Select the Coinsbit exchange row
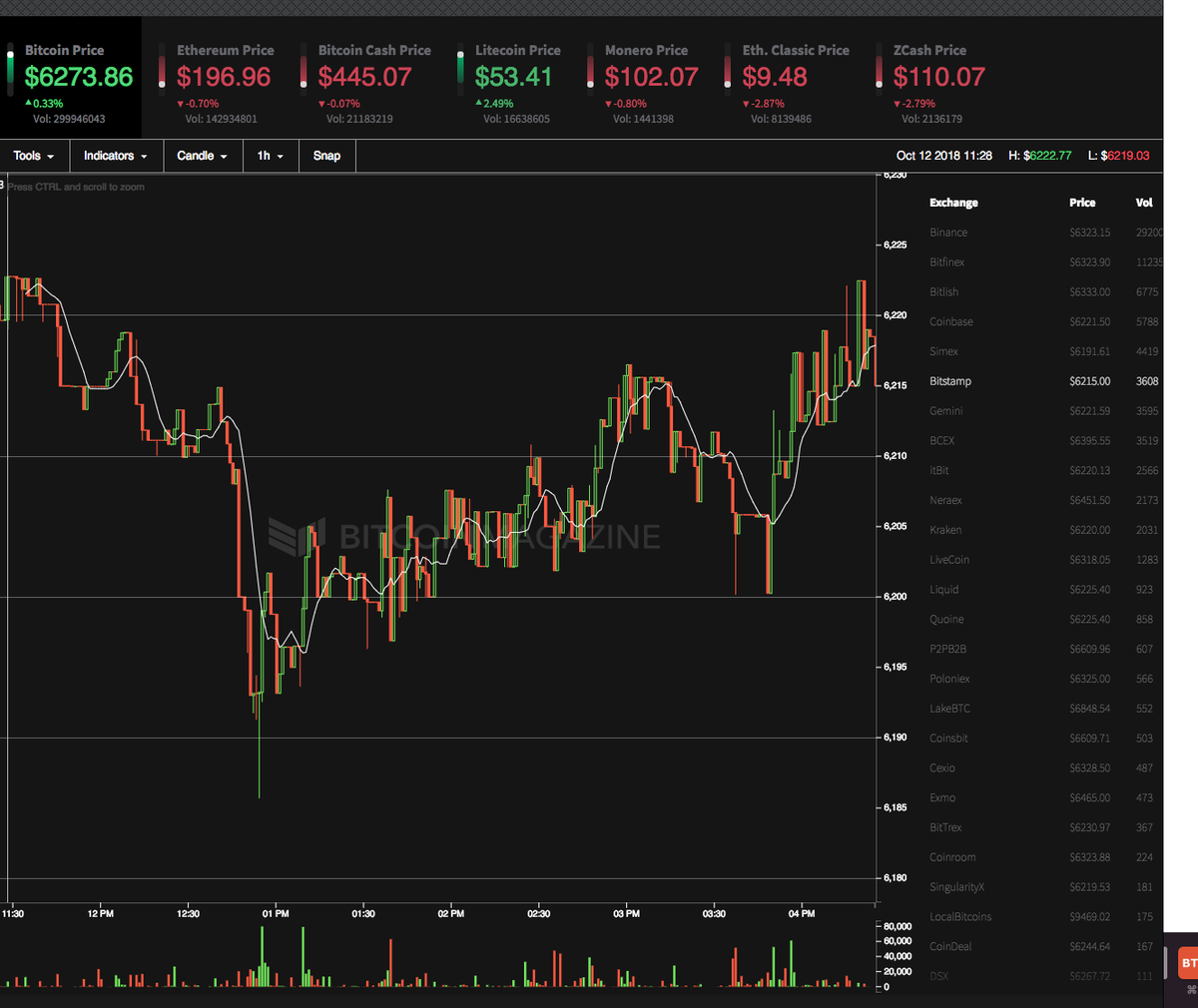 pos(1045,739)
